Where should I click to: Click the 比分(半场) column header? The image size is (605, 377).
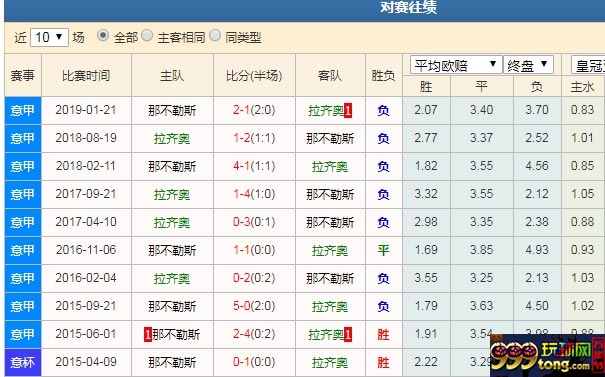pos(254,76)
